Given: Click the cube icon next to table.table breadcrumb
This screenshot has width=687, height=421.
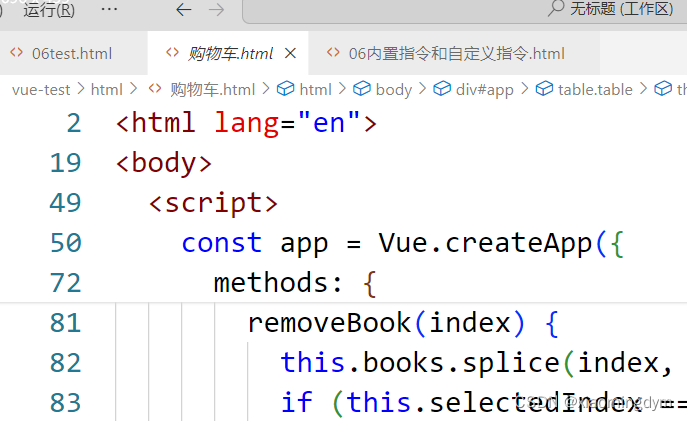Looking at the screenshot, I should (x=544, y=89).
